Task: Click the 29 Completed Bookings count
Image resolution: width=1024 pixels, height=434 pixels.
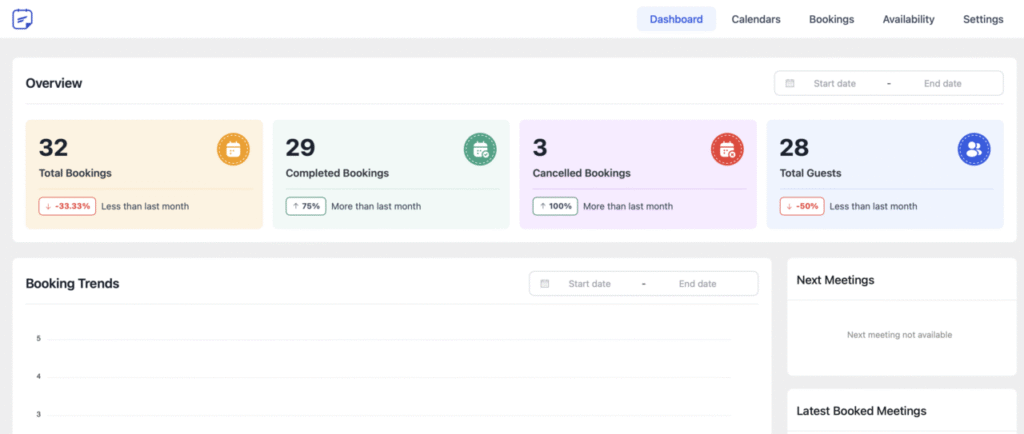Action: point(300,147)
